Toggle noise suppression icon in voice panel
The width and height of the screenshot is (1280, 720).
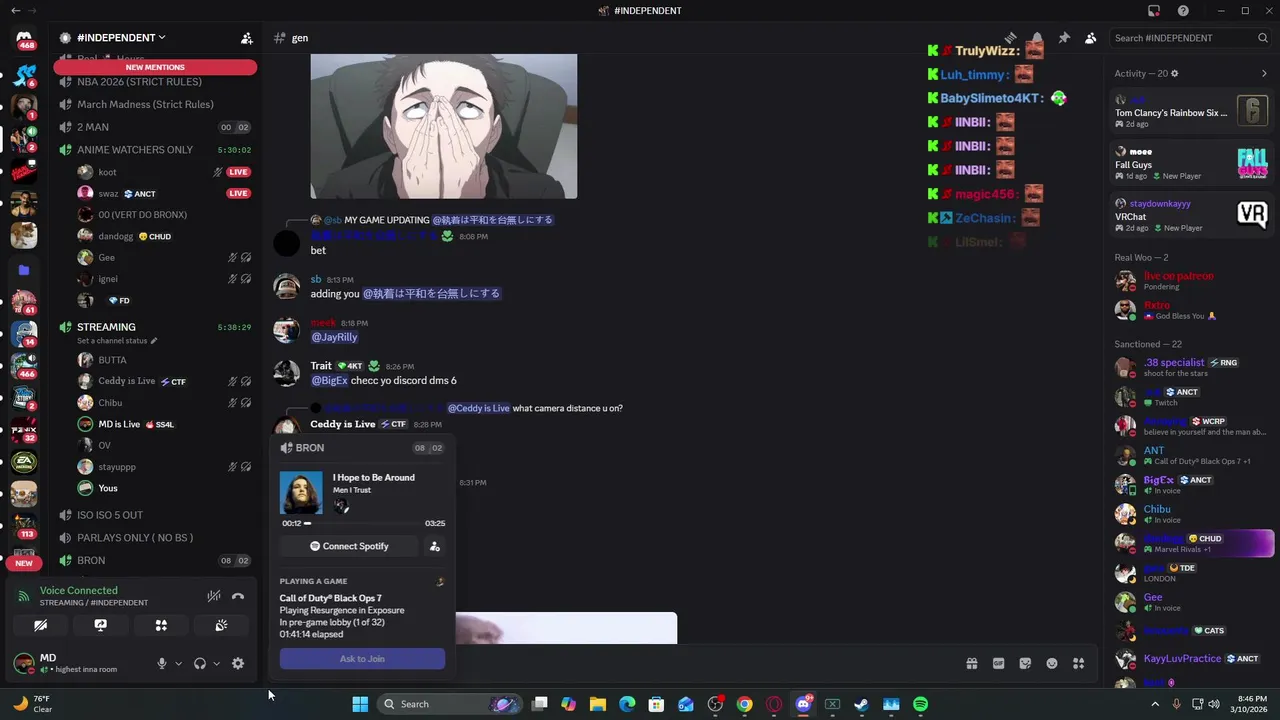pos(213,596)
